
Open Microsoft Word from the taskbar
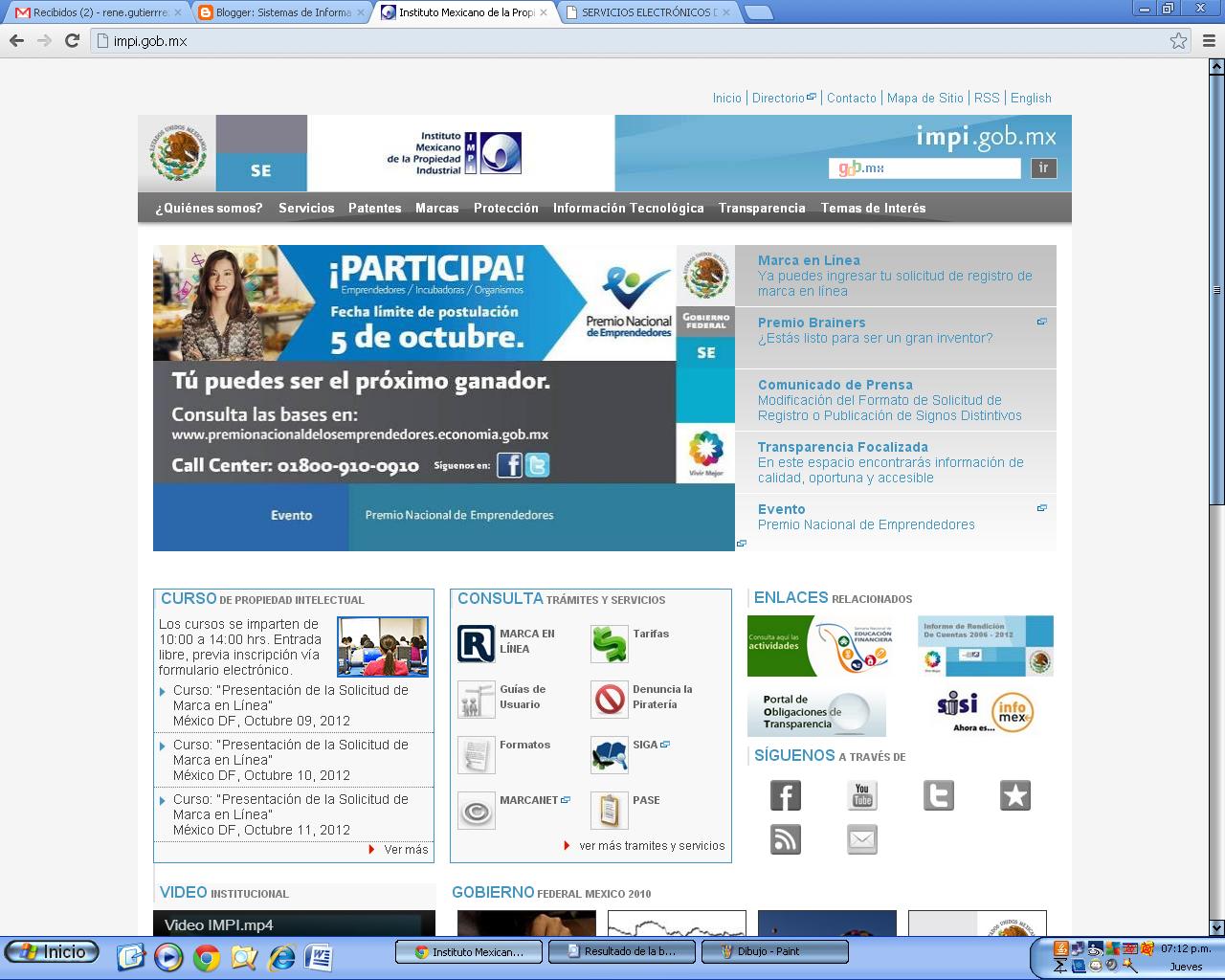click(319, 956)
